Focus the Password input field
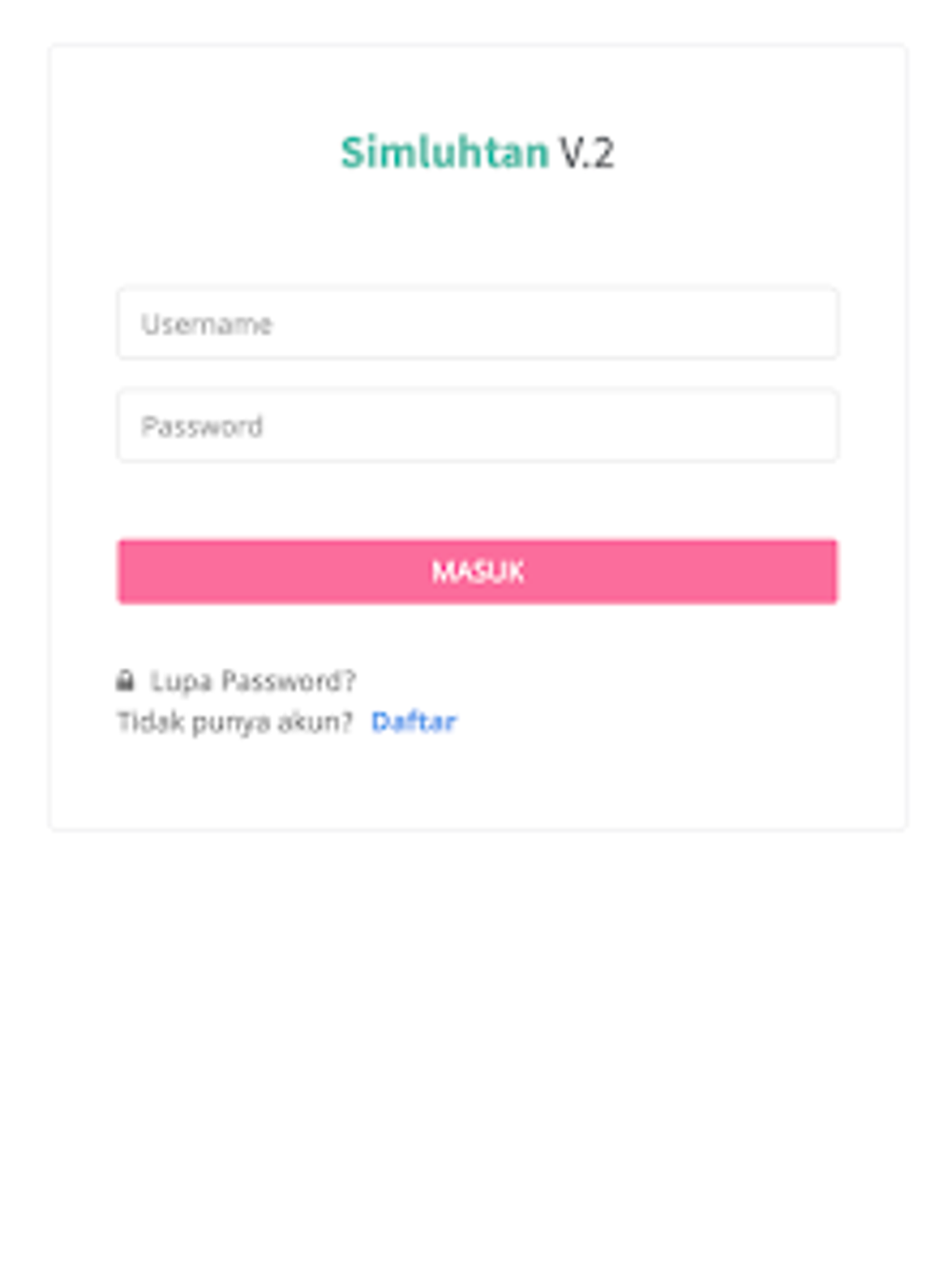The height and width of the screenshot is (1270, 952). 477,427
